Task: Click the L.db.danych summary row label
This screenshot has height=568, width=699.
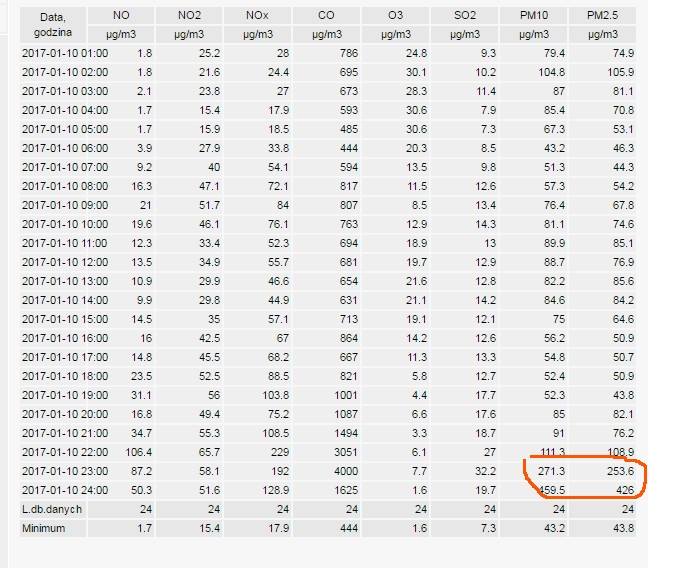Action: (52, 510)
